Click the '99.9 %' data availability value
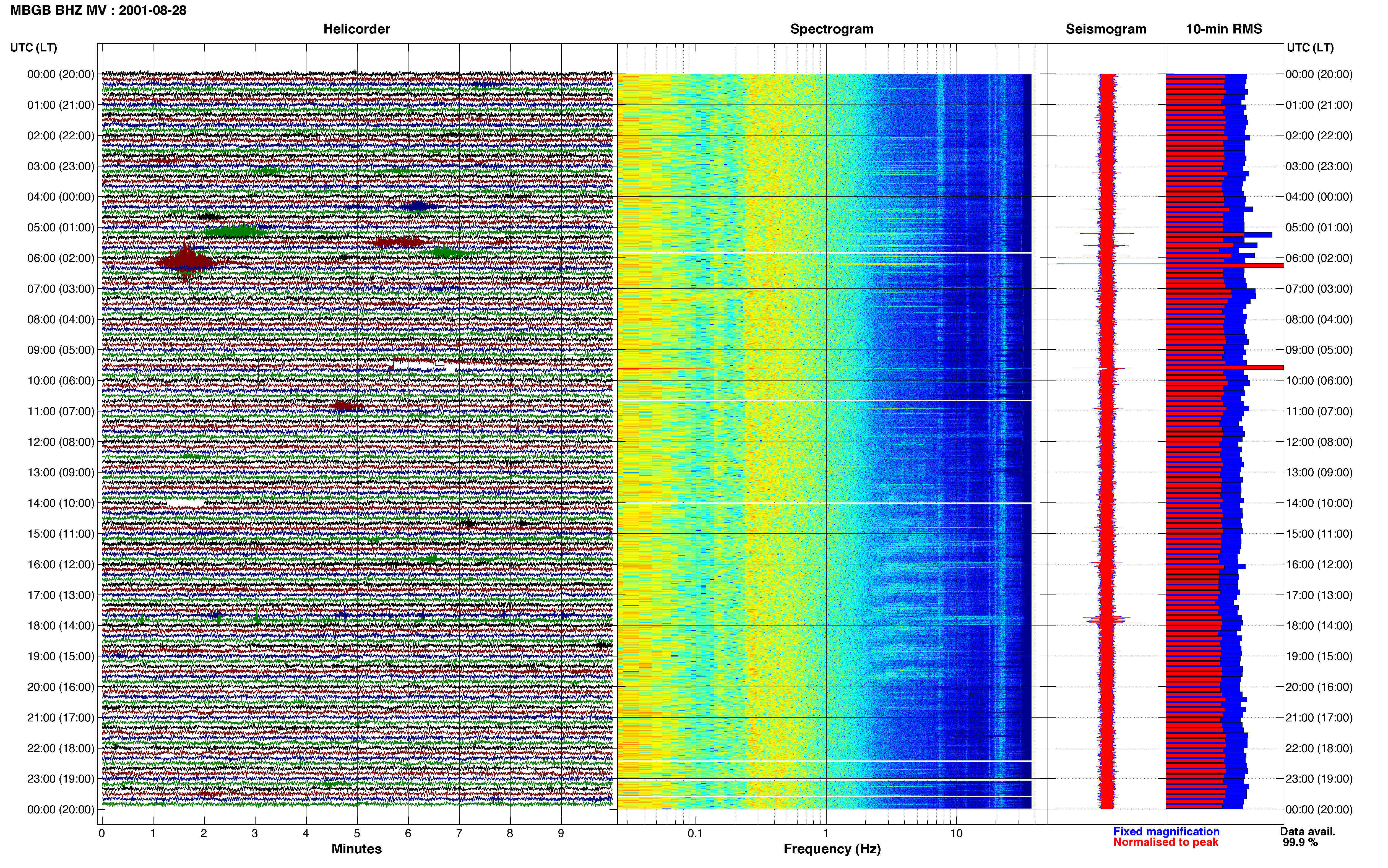The height and width of the screenshot is (868, 1388). 1300,842
